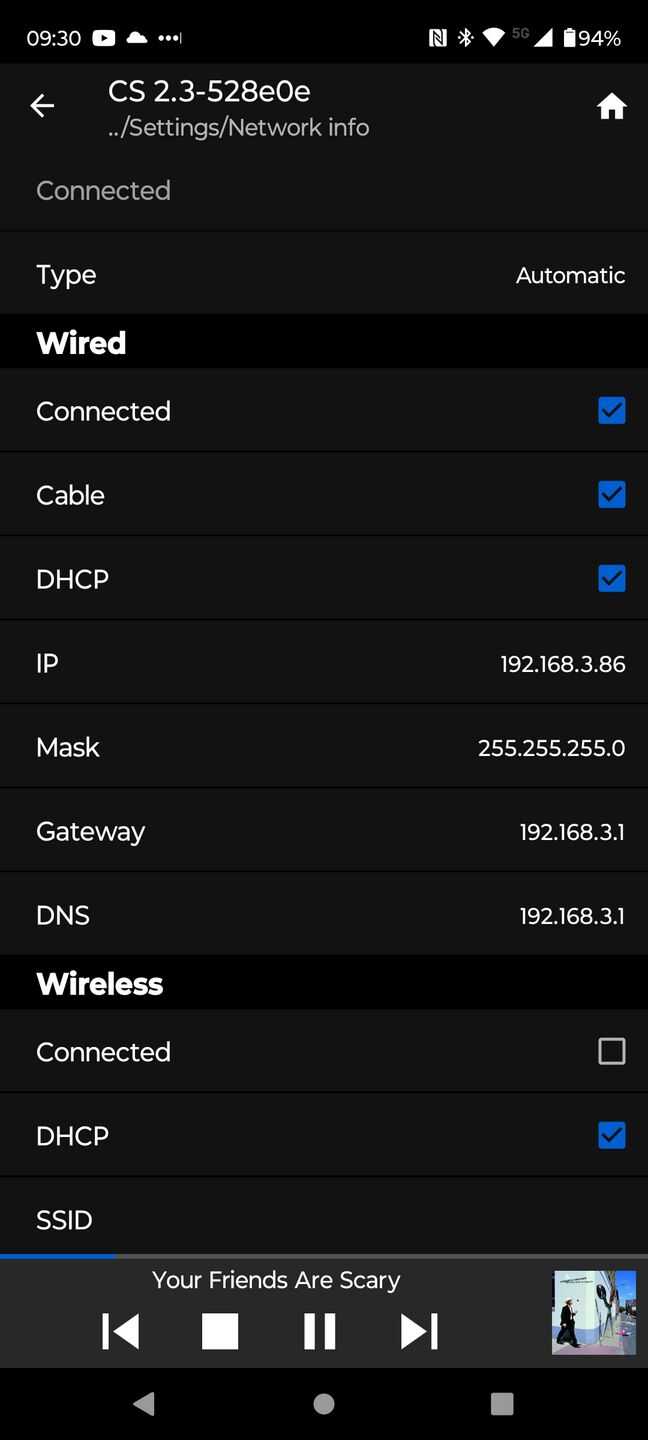
Task: Toggle the Cable checkbox
Action: click(611, 494)
